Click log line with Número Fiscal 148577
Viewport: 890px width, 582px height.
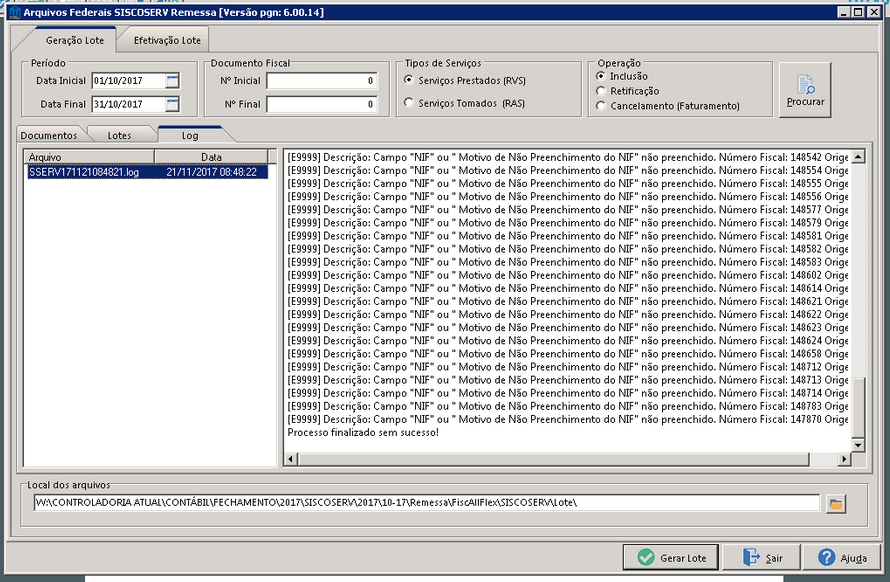(x=568, y=210)
